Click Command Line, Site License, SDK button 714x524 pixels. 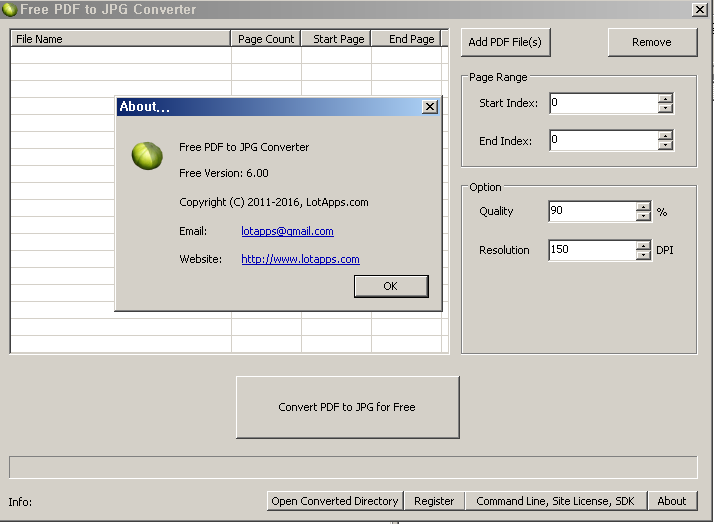(x=555, y=501)
